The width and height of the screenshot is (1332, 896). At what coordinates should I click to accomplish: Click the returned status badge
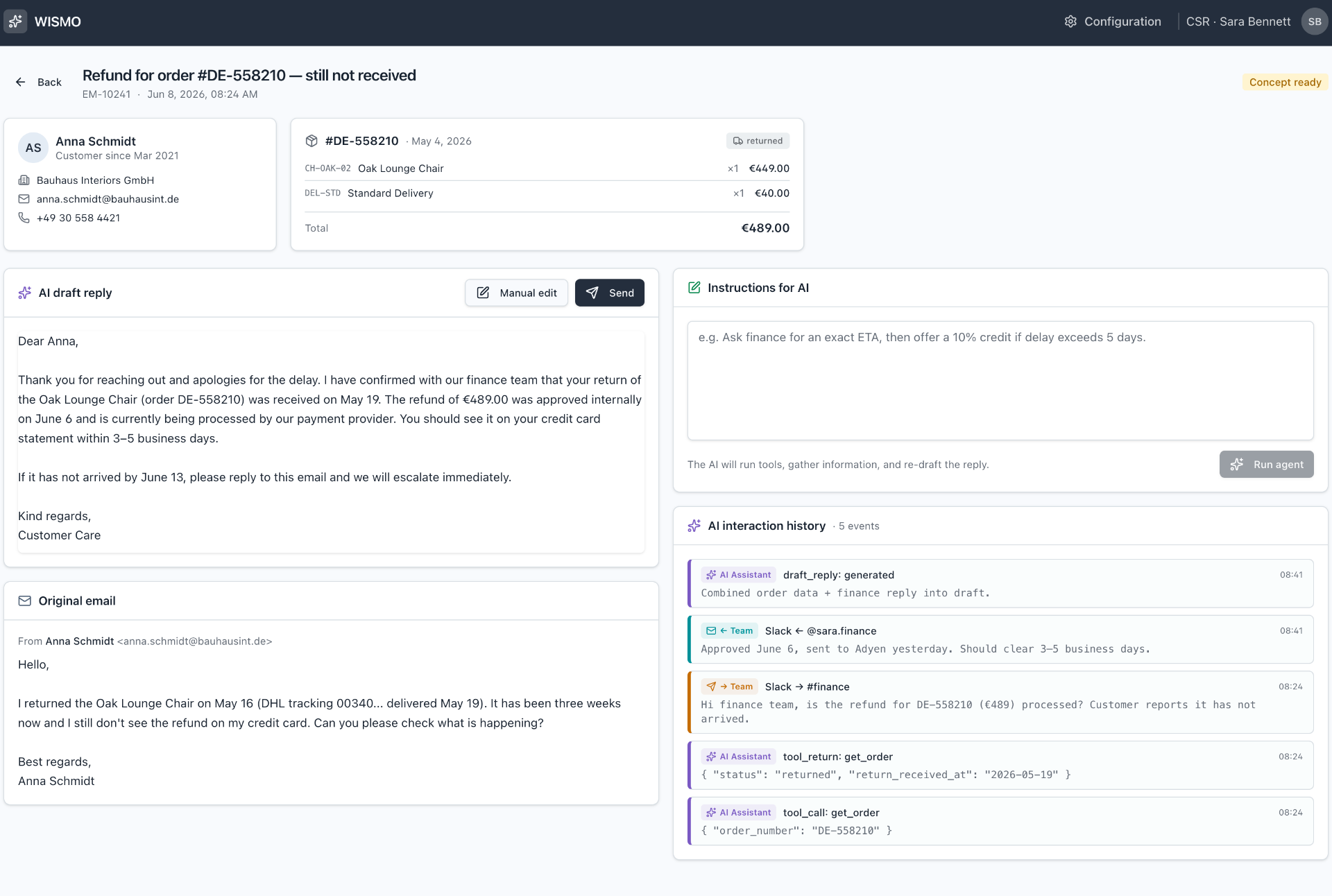coord(758,141)
